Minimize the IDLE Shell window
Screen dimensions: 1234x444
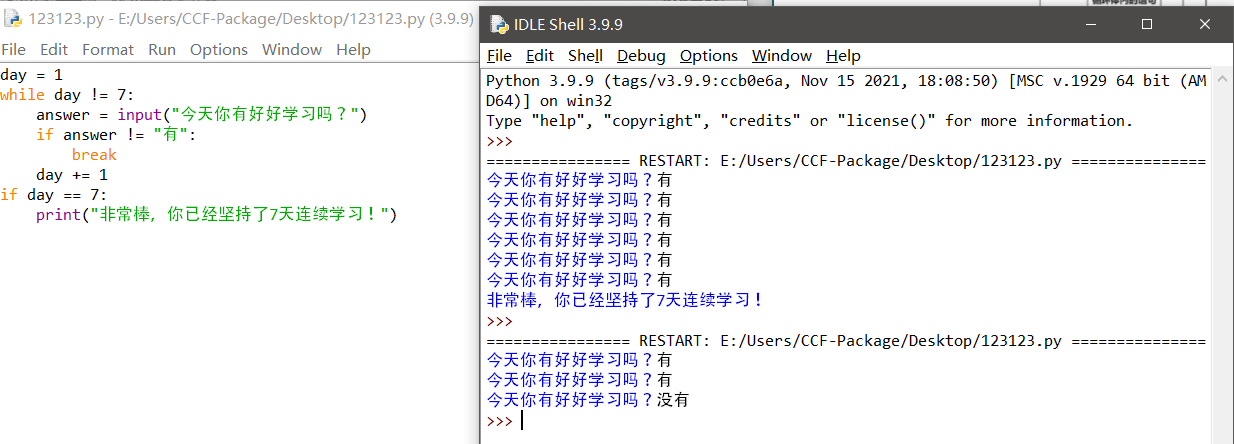pyautogui.click(x=1092, y=24)
